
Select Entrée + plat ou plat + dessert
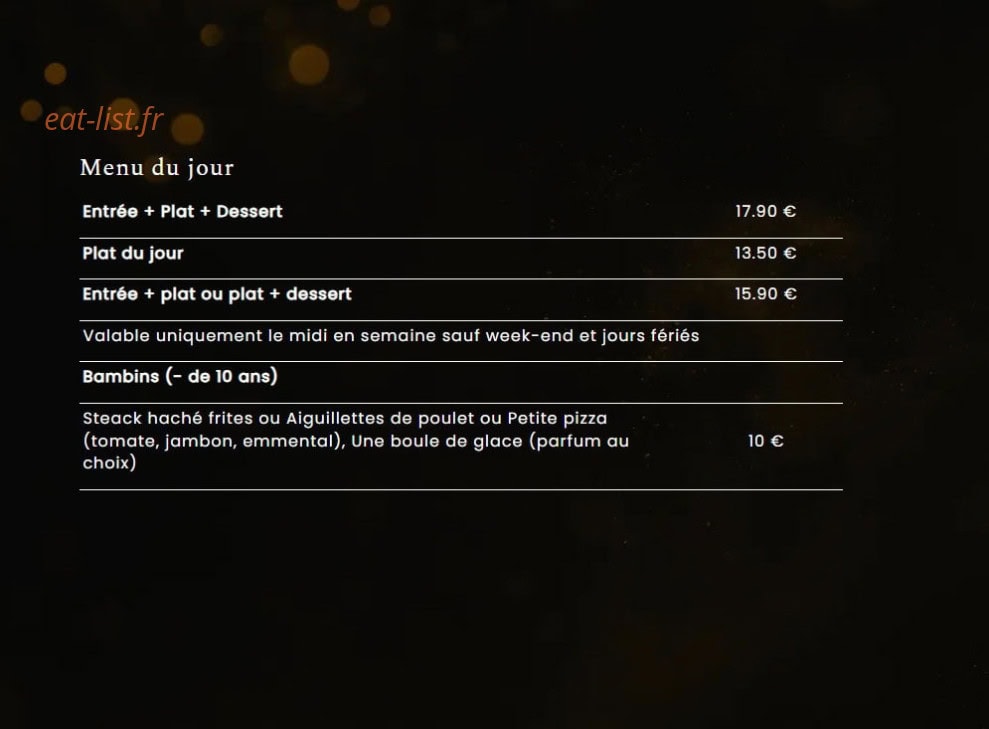217,295
